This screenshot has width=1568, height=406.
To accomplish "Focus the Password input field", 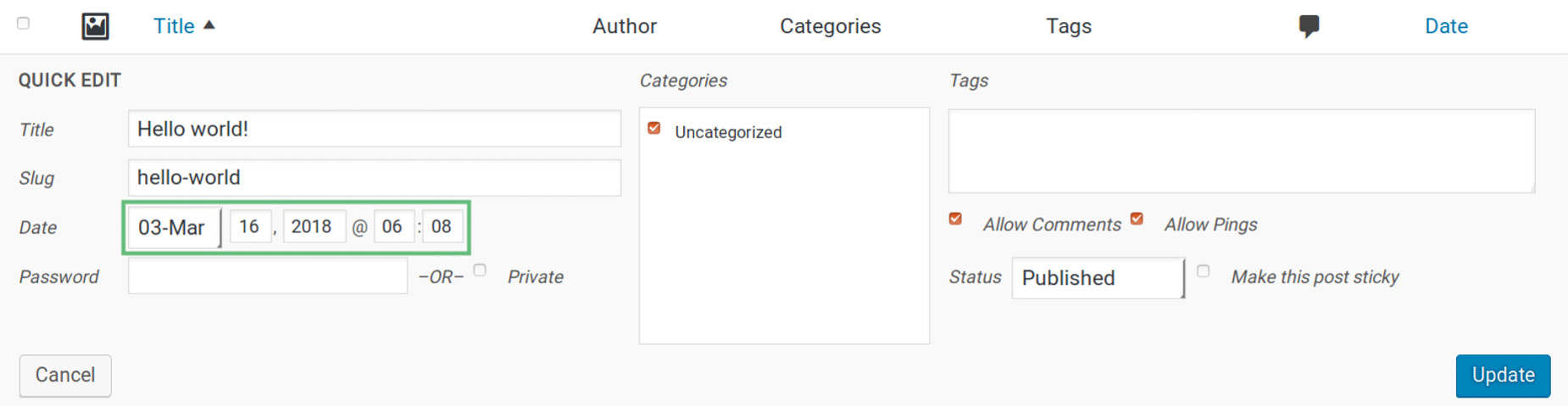I will [x=268, y=276].
